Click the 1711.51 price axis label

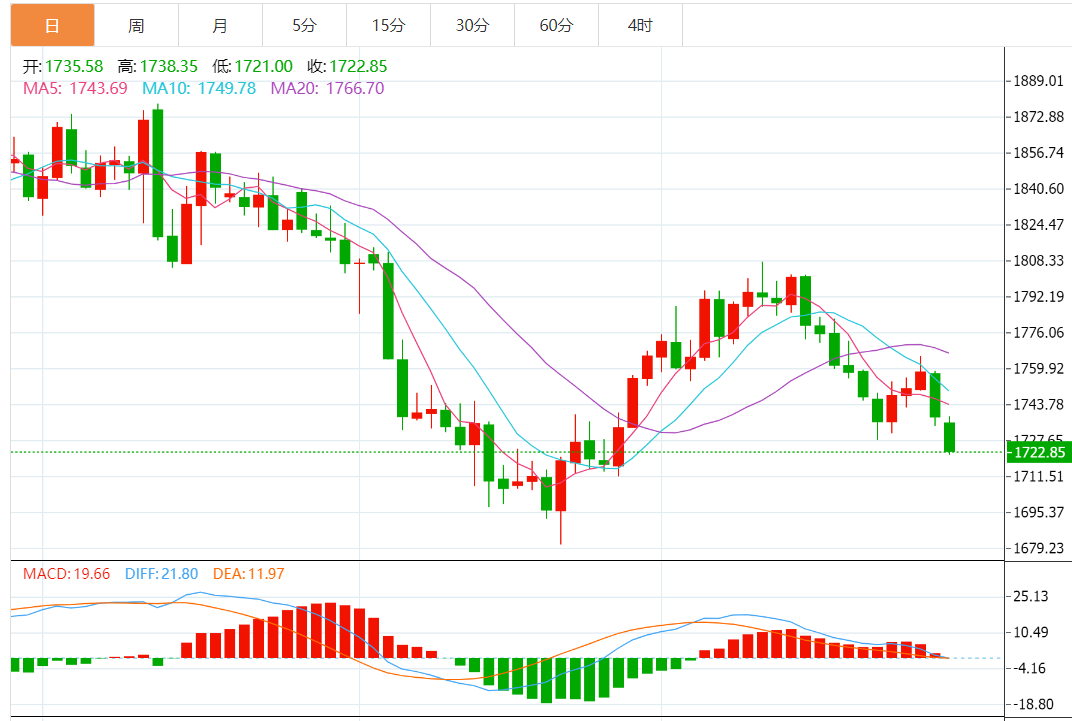(x=1038, y=476)
